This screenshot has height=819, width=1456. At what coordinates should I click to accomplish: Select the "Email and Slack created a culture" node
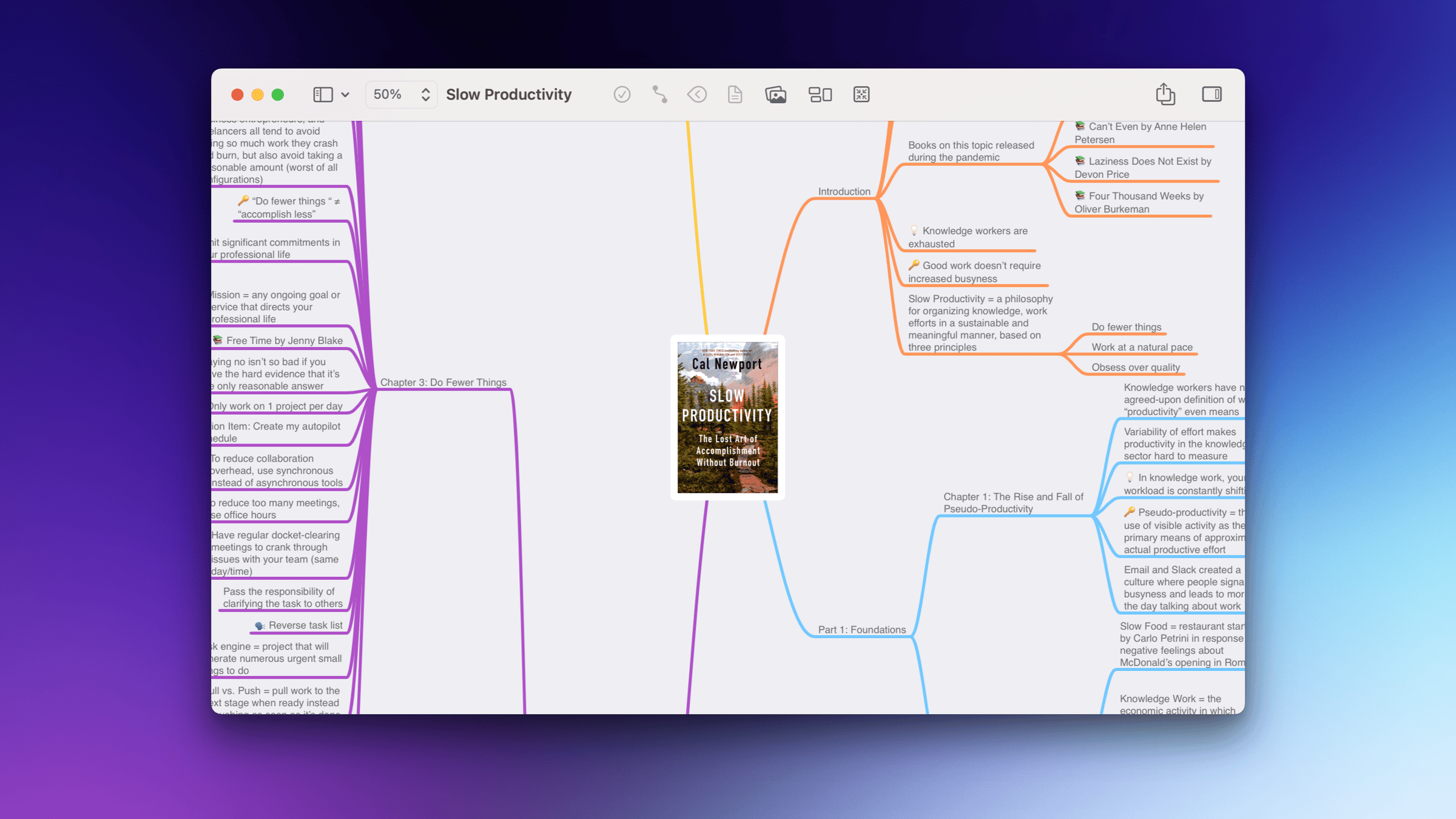(x=1184, y=588)
